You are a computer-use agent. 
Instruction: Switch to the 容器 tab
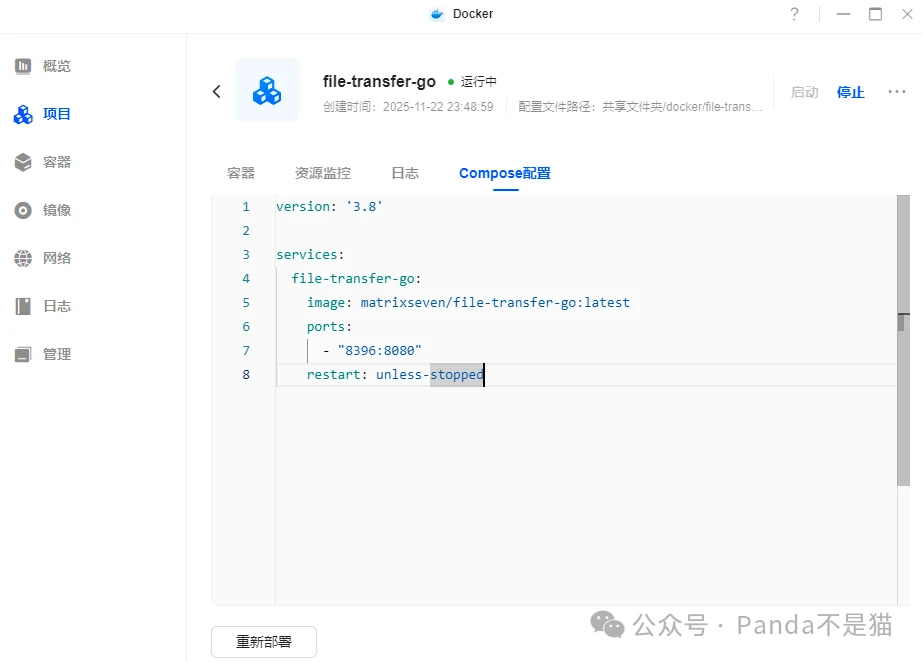pos(241,173)
